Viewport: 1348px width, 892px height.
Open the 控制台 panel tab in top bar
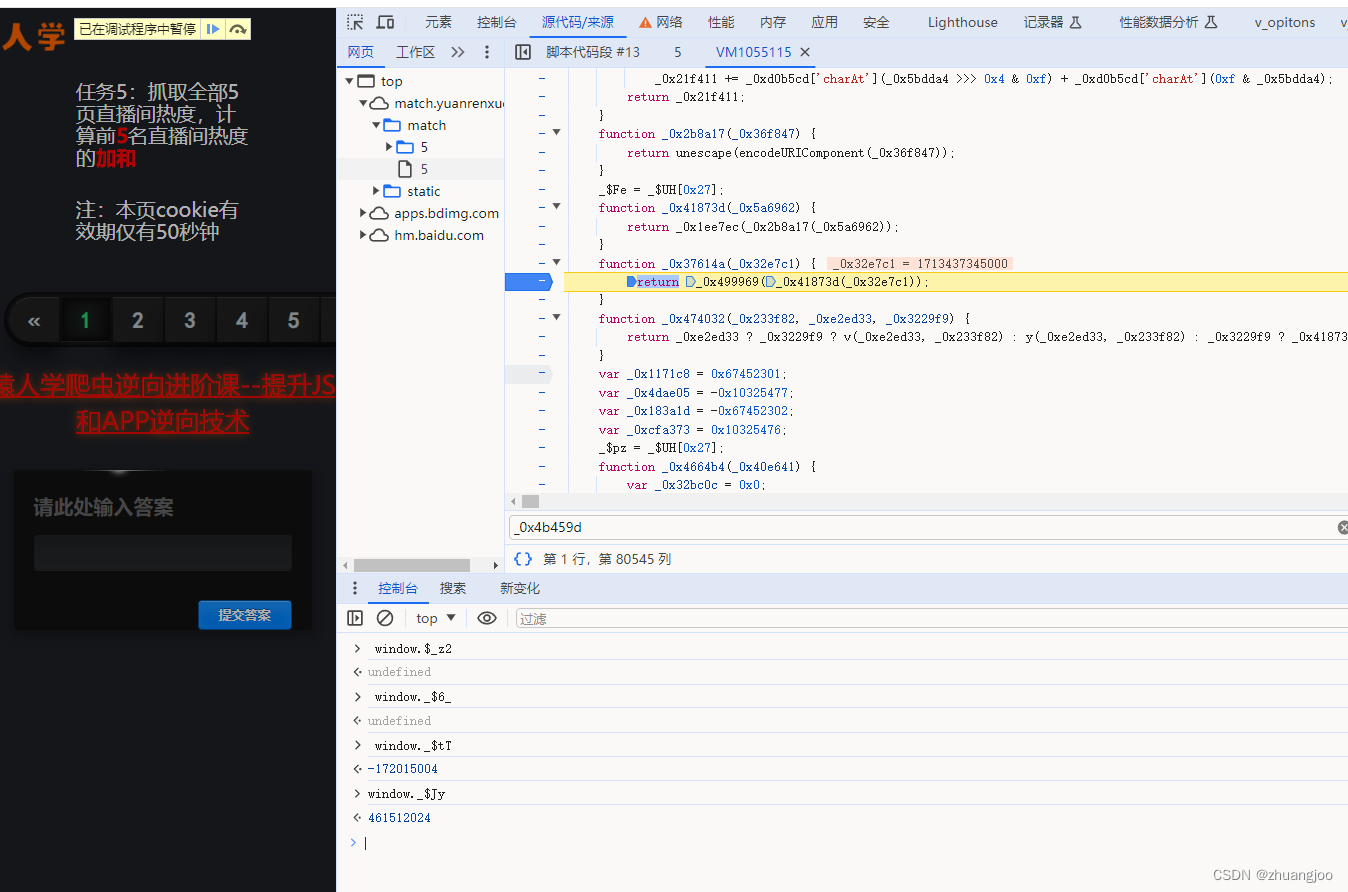[497, 22]
